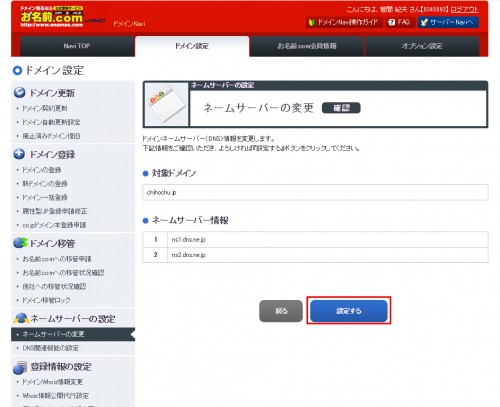Open ドメイン自動更新設定 in sidebar
Viewport: 500px width, 407px height.
tap(51, 122)
